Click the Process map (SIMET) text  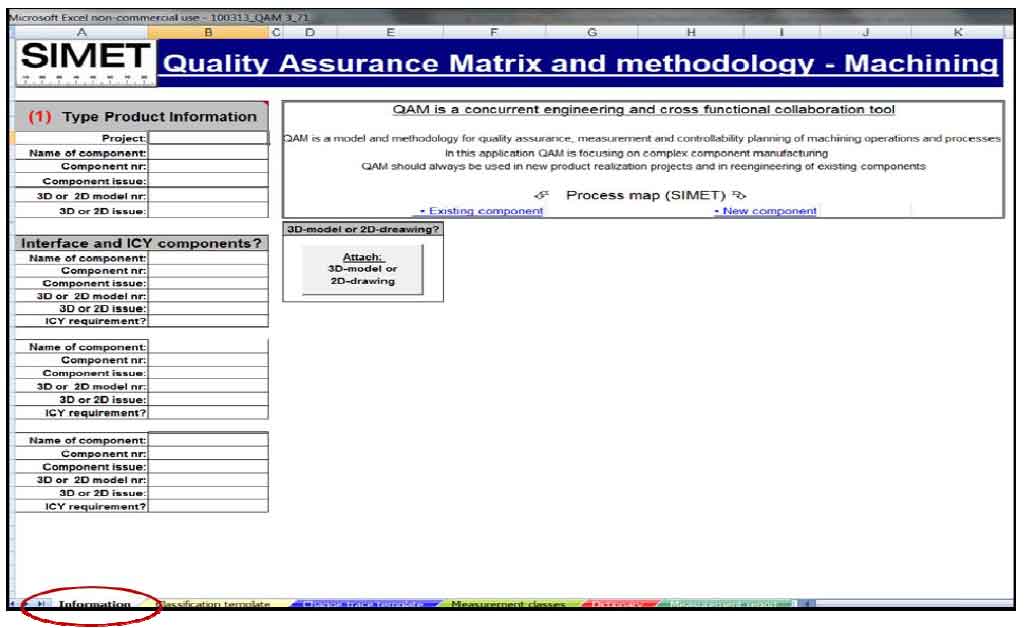(646, 195)
